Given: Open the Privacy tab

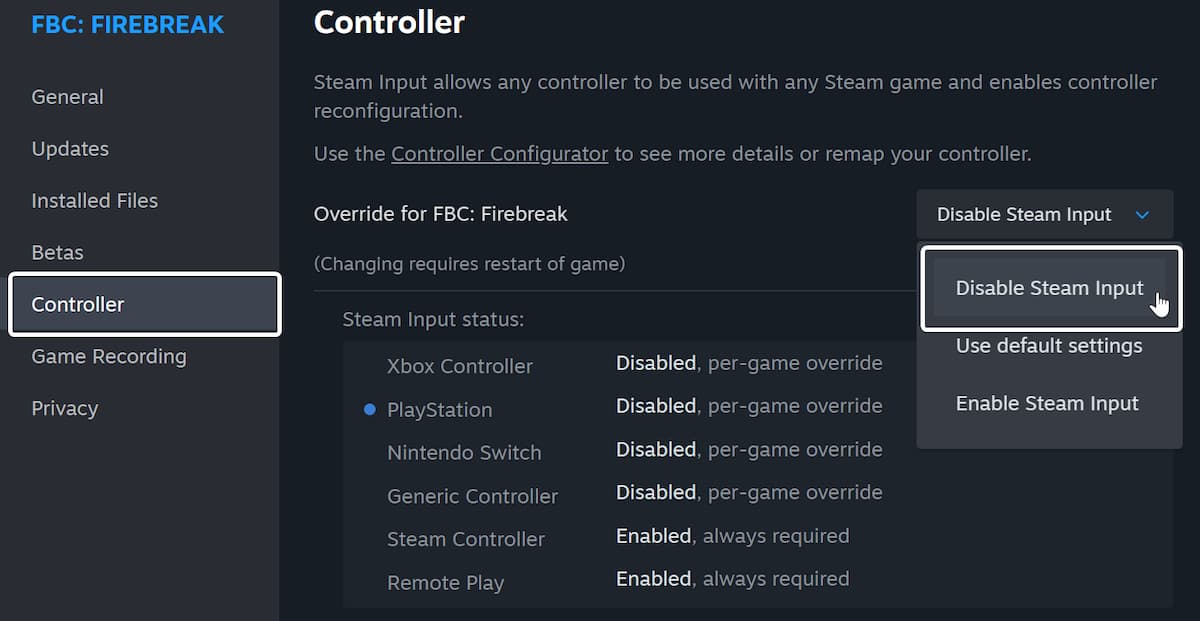Looking at the screenshot, I should click(x=65, y=409).
